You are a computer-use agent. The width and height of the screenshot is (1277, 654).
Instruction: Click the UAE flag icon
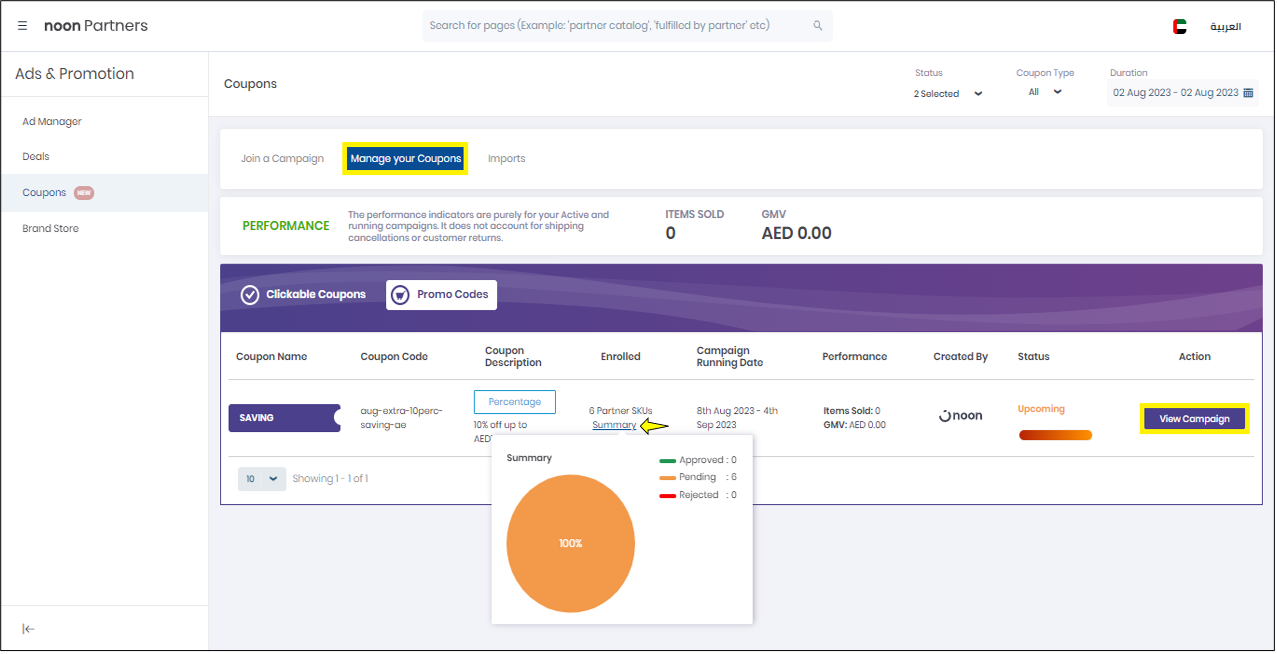(1180, 27)
